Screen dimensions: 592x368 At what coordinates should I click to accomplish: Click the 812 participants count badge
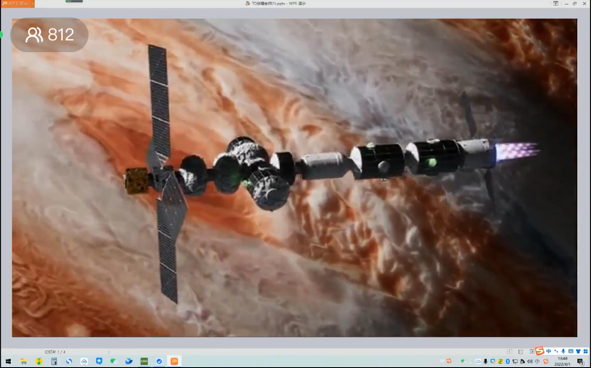point(49,35)
